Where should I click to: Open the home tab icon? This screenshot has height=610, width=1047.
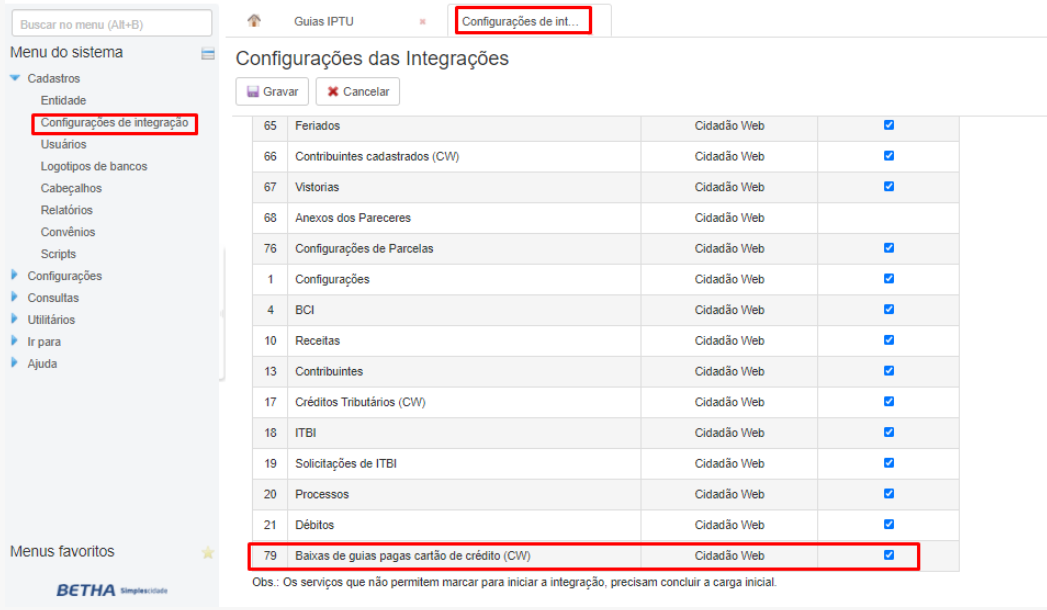point(254,21)
